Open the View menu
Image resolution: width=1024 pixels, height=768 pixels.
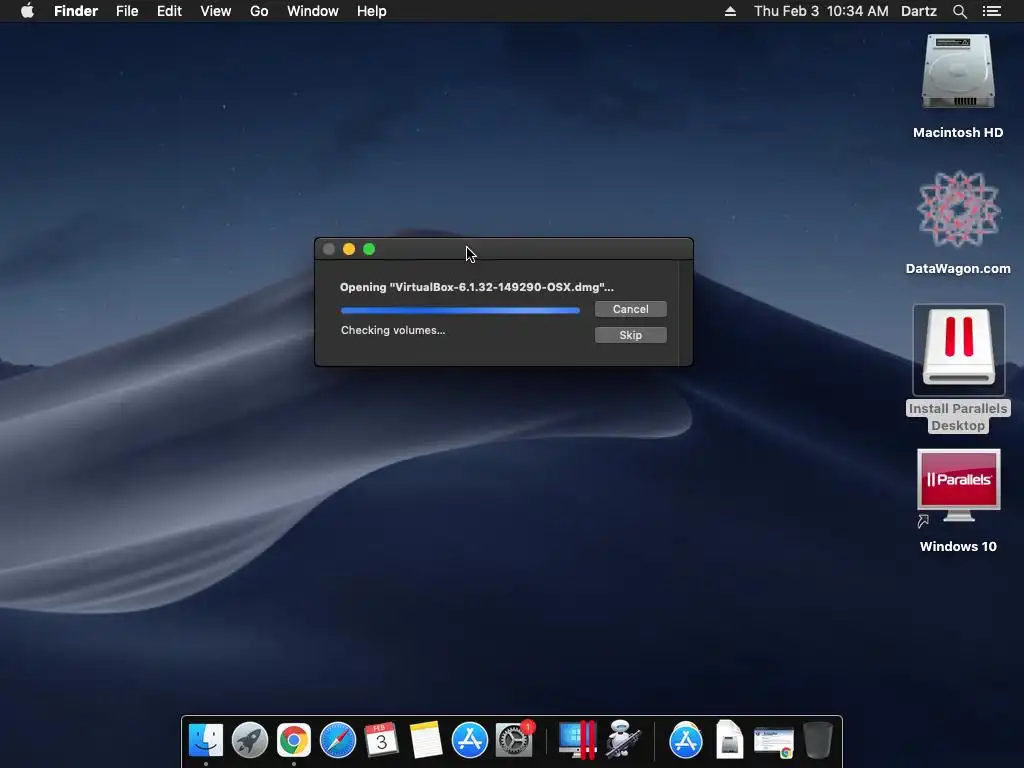pyautogui.click(x=216, y=11)
